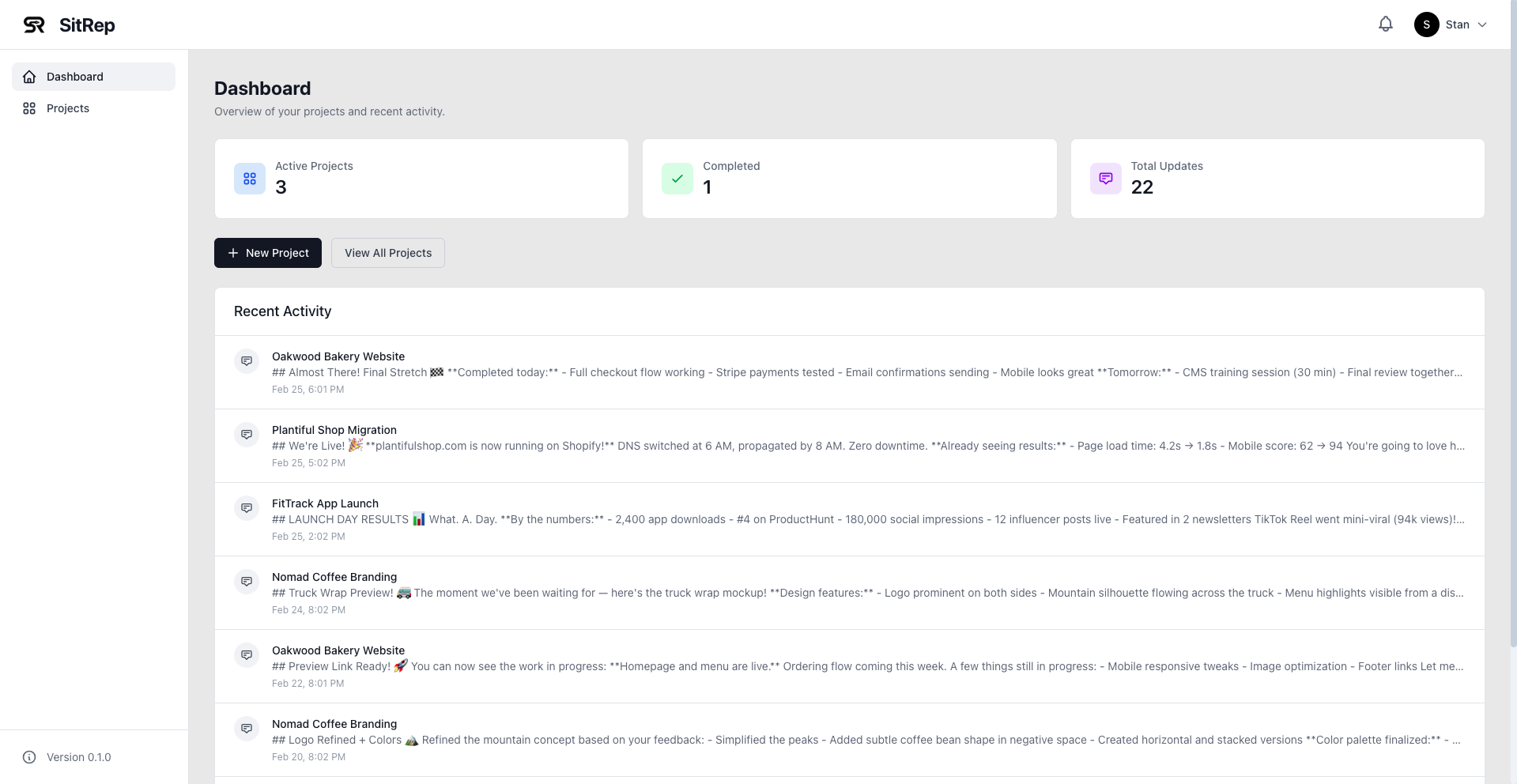1517x784 pixels.
Task: Click the Active Projects grid icon
Action: [249, 179]
